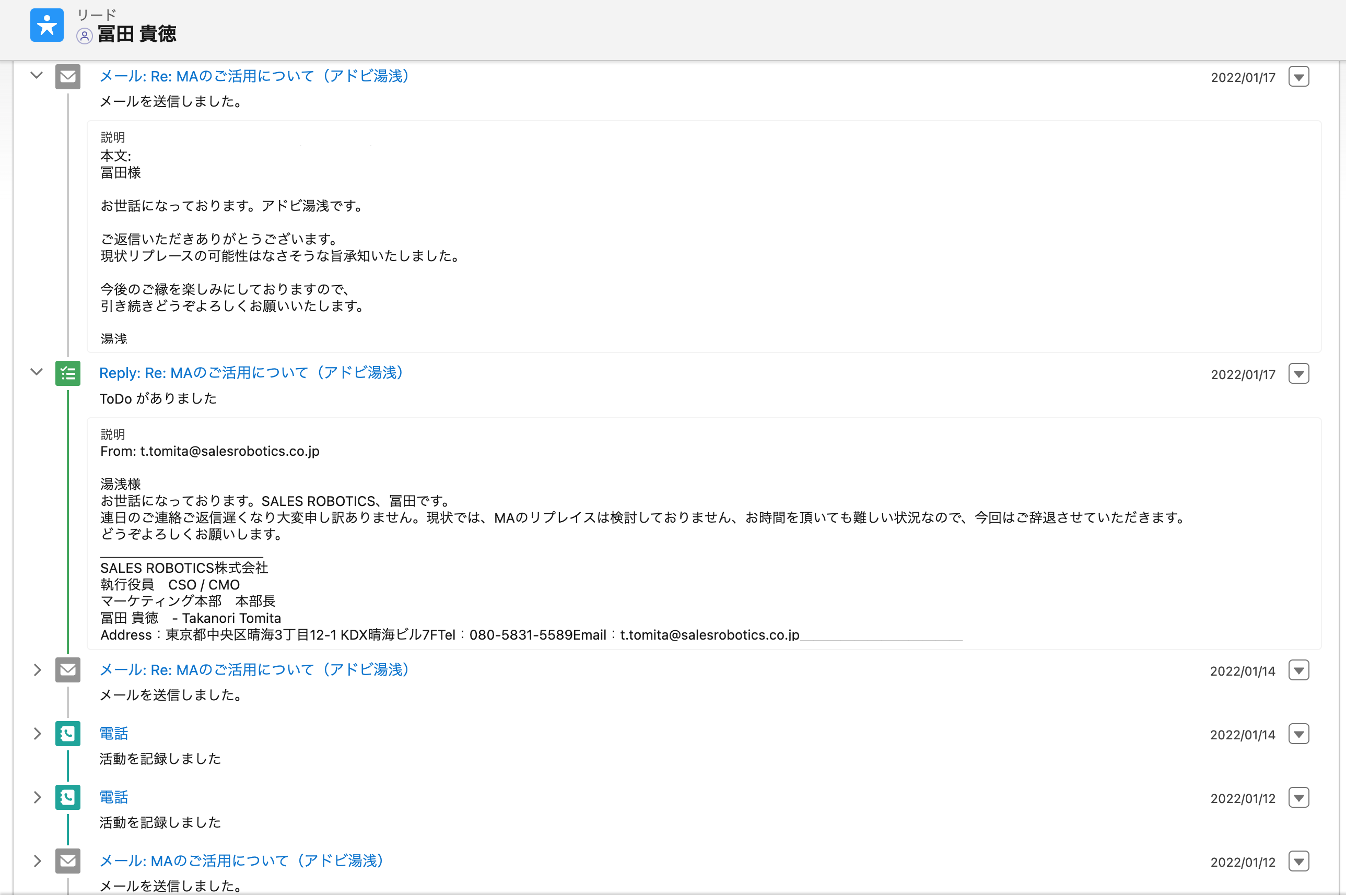
Task: Click 'ToDo がありました' status text
Action: coord(158,398)
